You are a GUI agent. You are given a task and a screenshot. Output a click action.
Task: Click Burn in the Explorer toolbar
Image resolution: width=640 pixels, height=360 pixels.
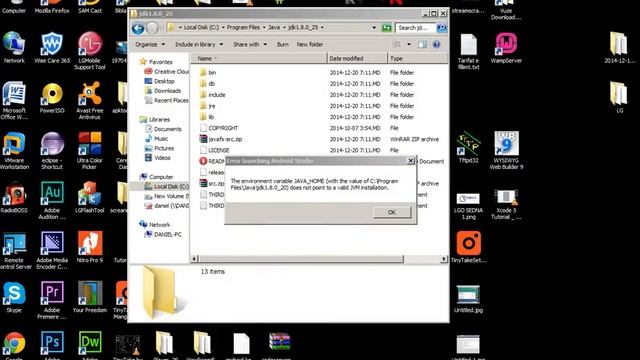click(x=282, y=44)
